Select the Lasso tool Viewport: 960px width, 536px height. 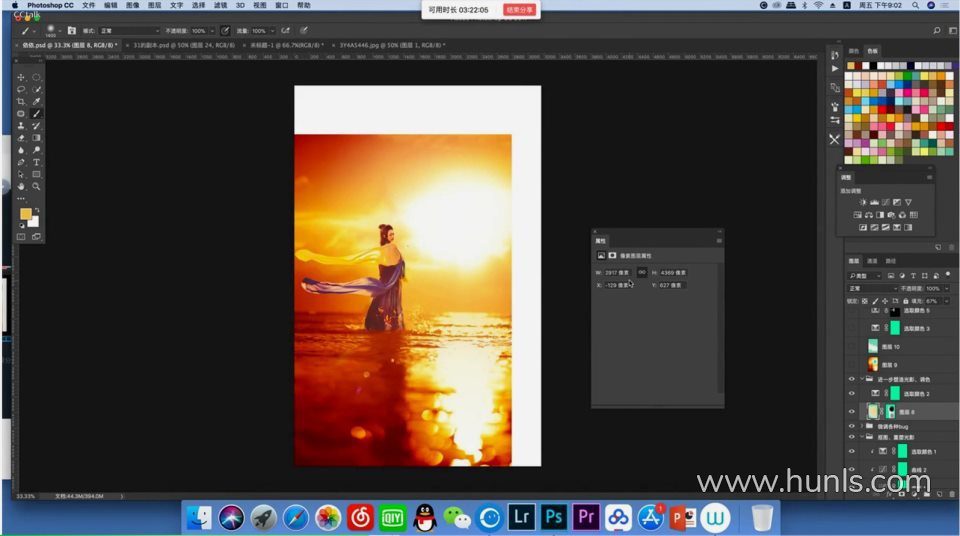[x=21, y=89]
